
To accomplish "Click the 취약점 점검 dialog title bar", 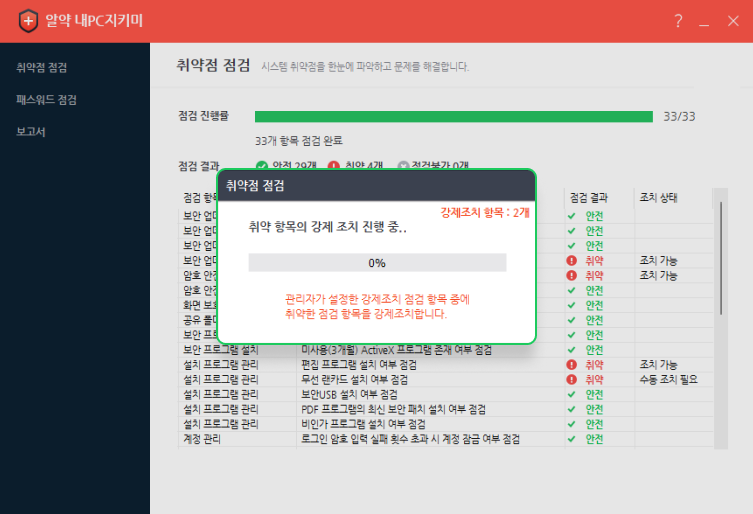I will coord(377,185).
